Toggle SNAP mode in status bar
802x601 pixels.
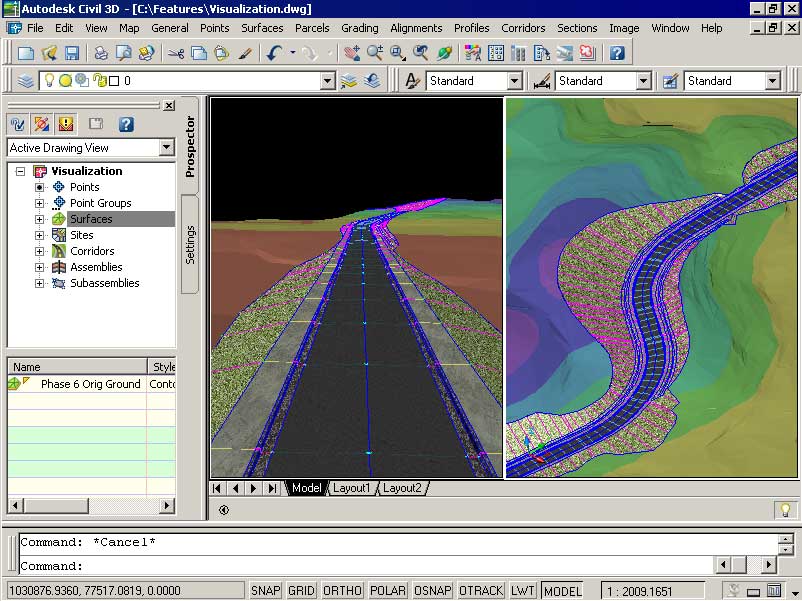pos(265,591)
